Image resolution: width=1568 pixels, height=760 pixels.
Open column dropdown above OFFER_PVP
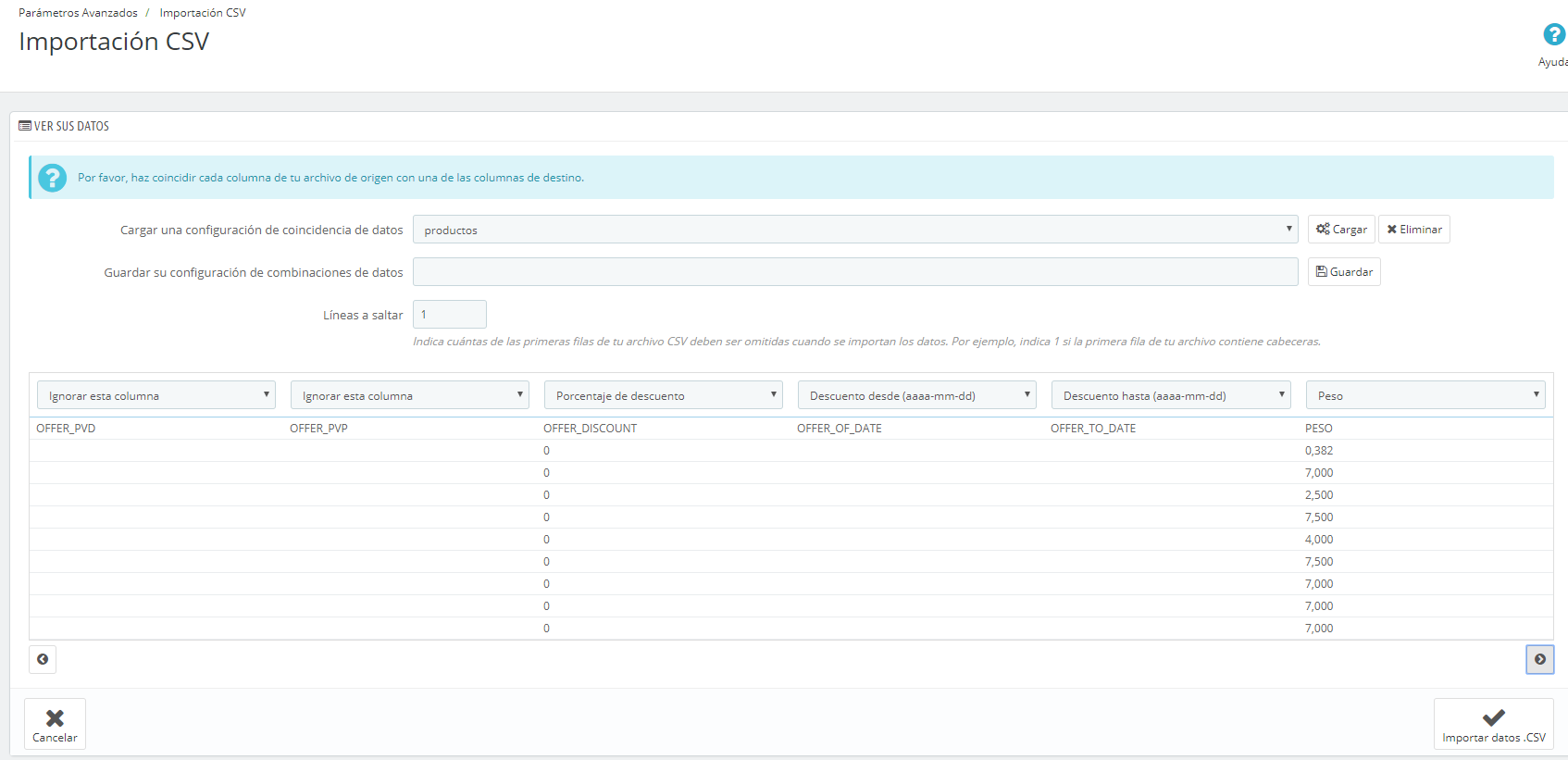coord(410,395)
